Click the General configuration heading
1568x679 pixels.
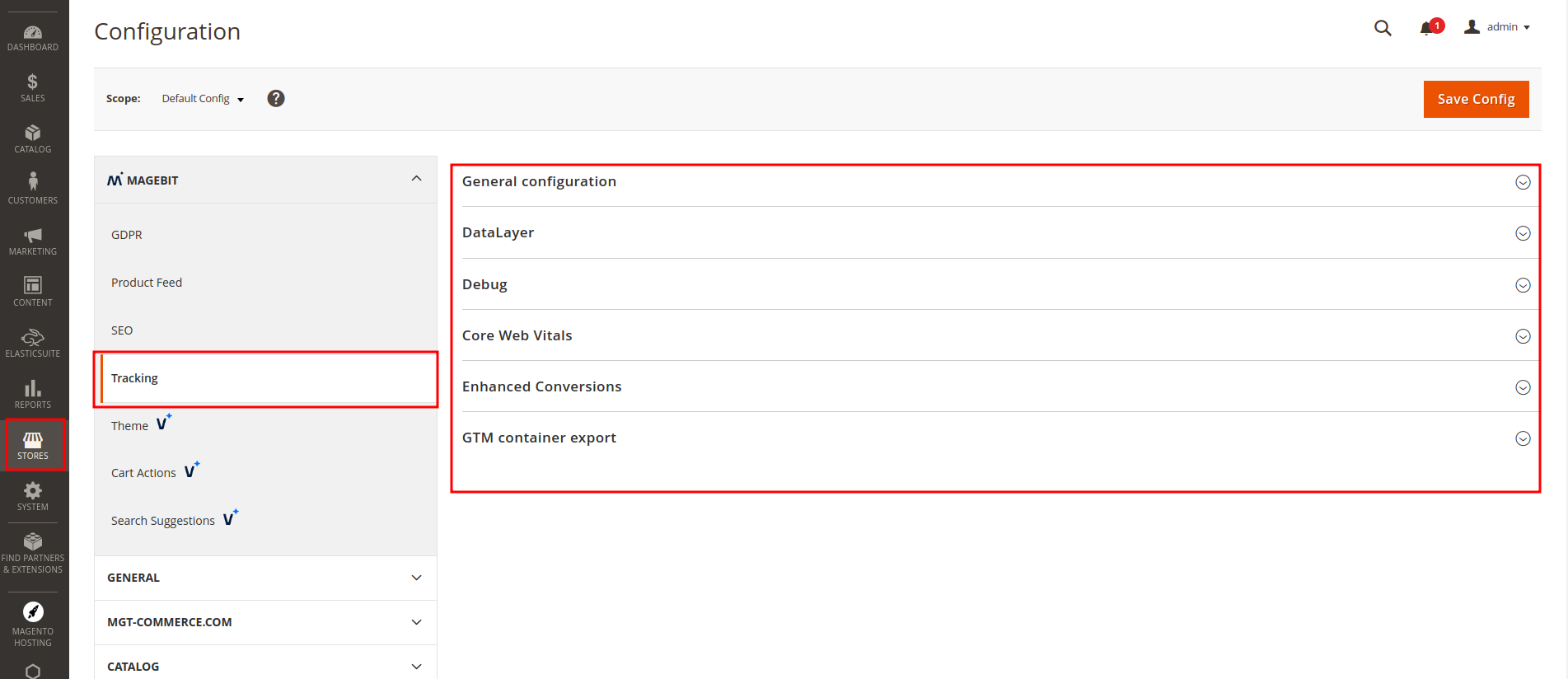[x=539, y=181]
